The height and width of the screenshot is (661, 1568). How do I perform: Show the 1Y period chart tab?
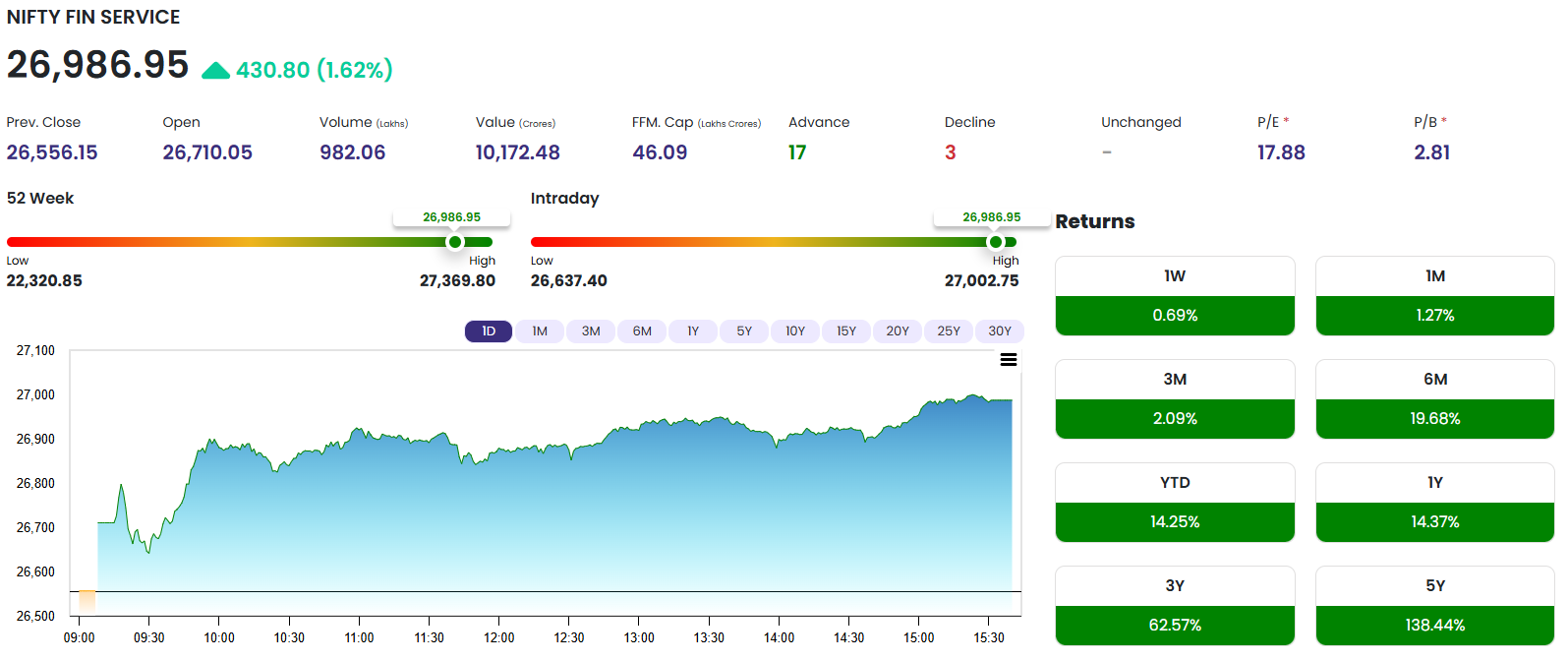pyautogui.click(x=693, y=331)
